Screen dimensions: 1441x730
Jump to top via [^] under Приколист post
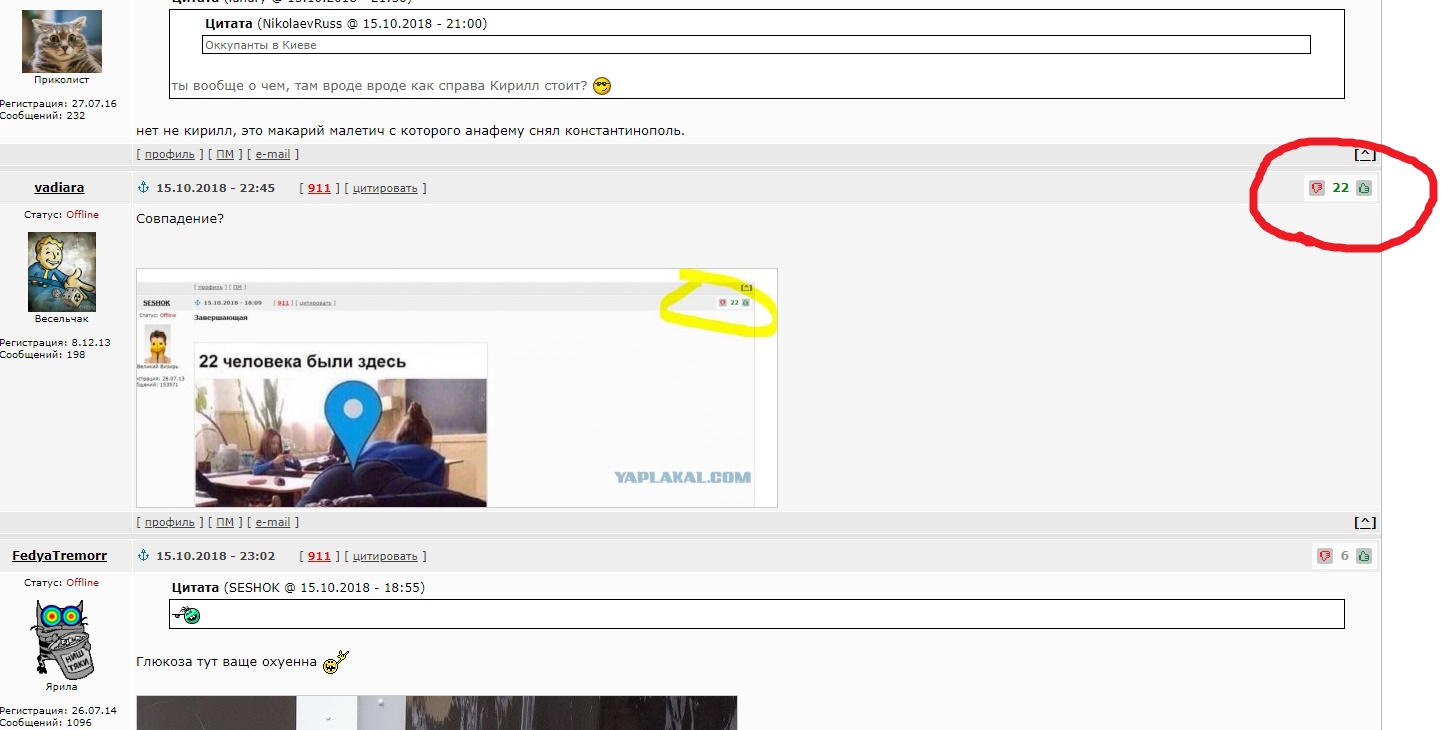pyautogui.click(x=1365, y=154)
